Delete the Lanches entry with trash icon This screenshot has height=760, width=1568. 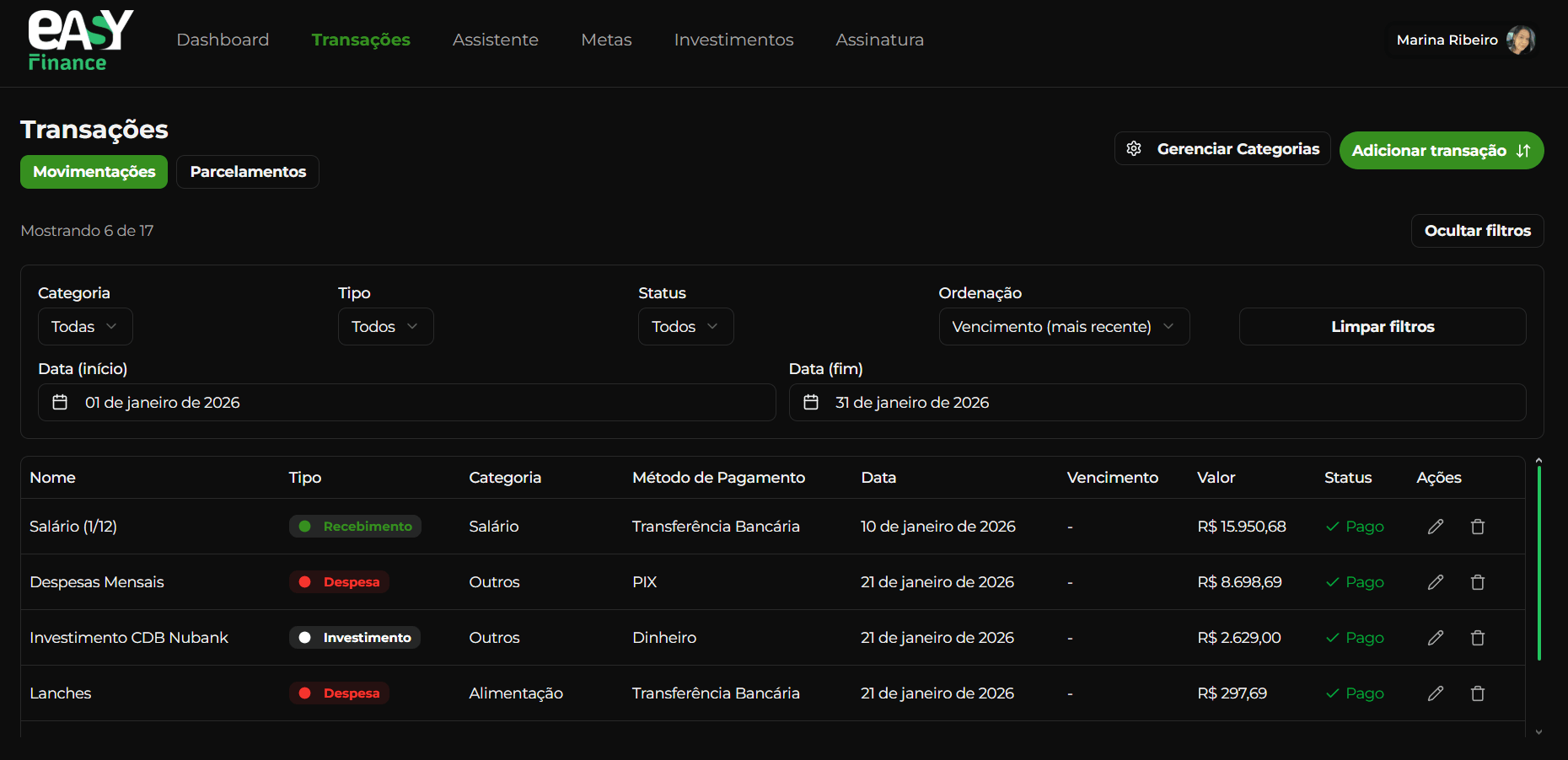coord(1478,693)
